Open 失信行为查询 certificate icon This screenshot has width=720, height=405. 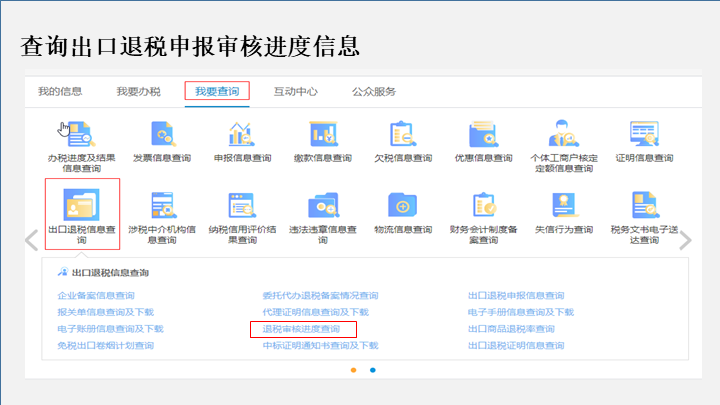click(x=564, y=205)
